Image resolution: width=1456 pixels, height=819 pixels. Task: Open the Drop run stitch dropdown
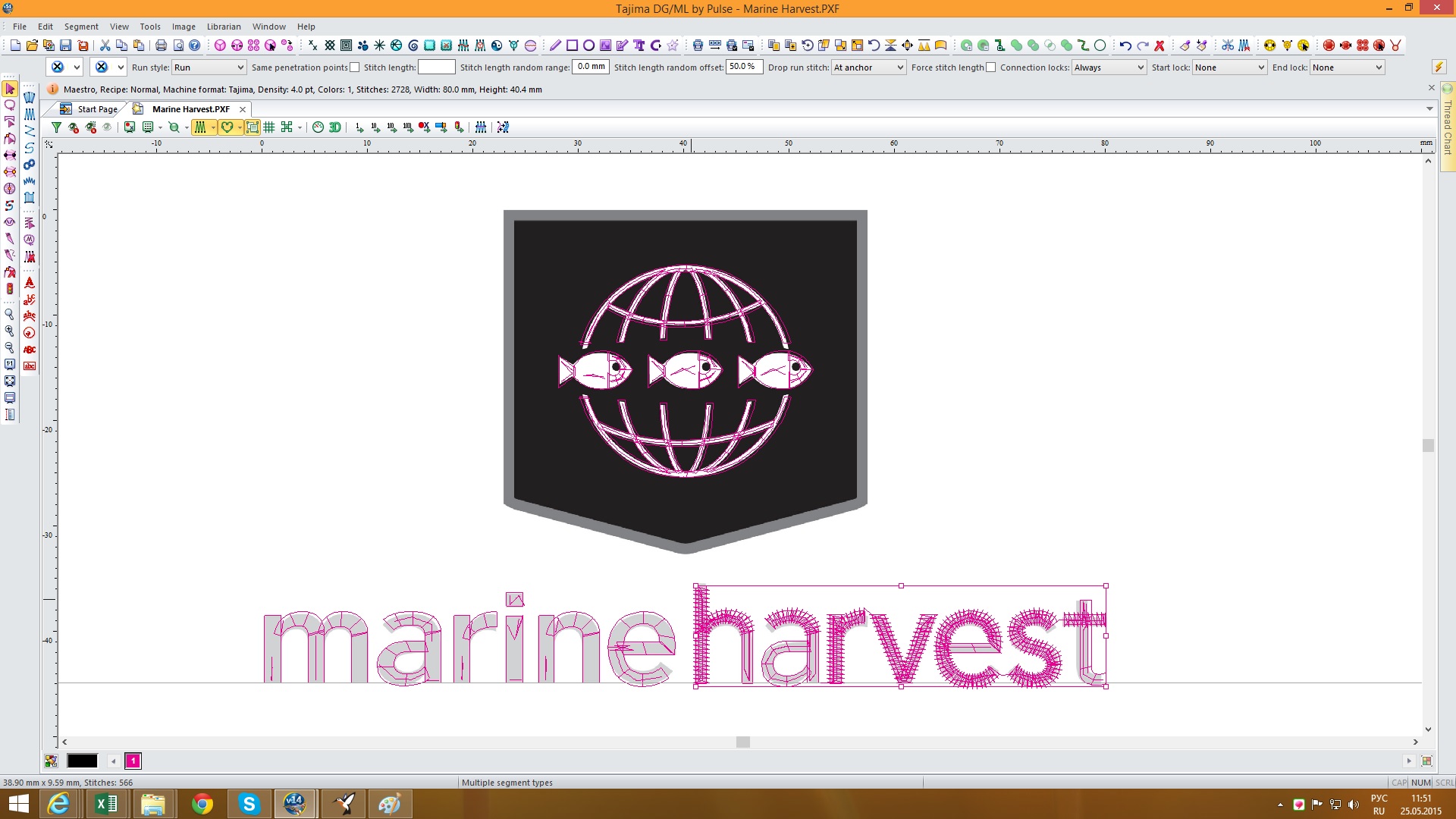coord(868,67)
